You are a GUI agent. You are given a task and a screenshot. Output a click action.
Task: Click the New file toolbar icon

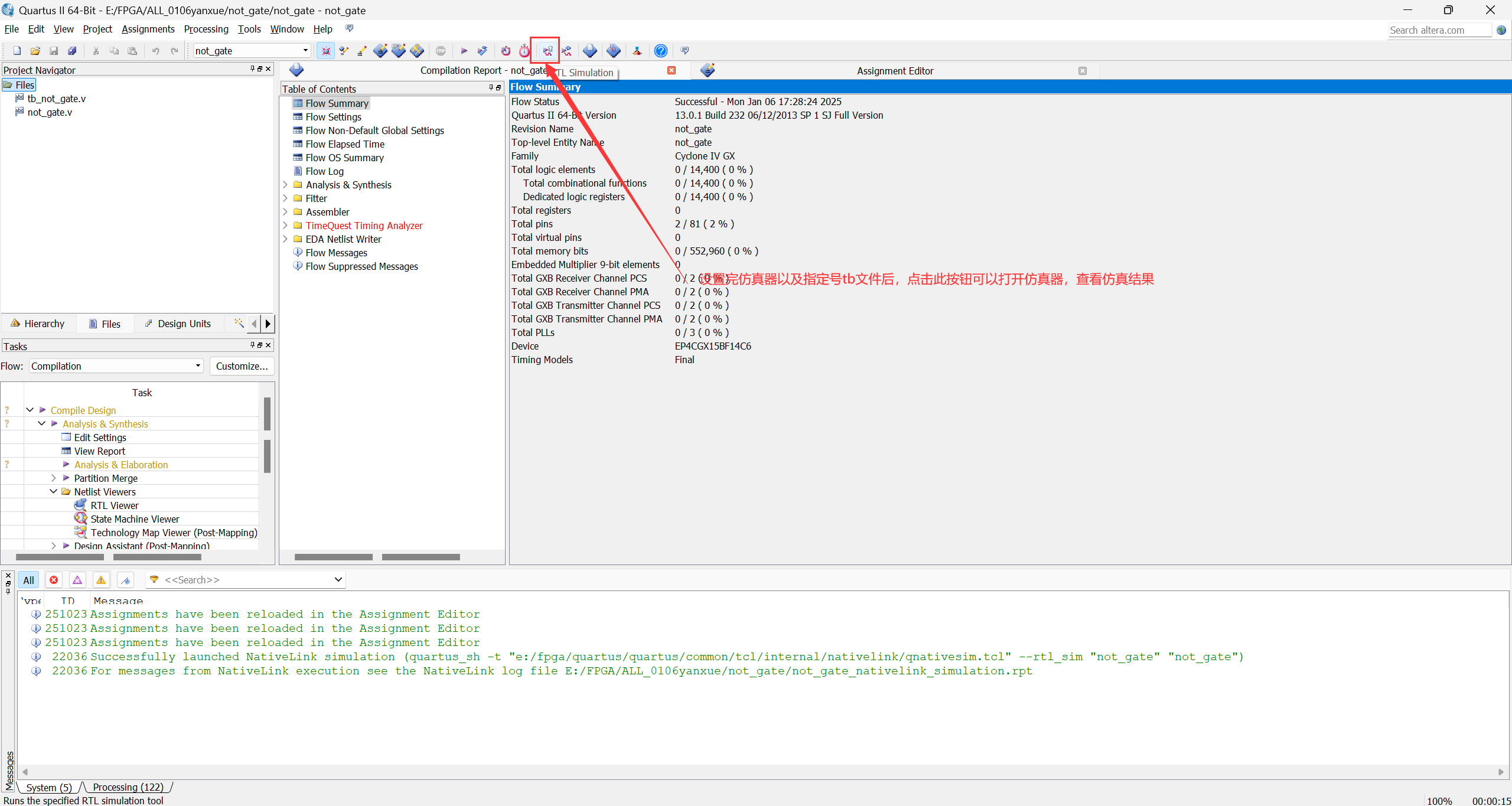(17, 51)
